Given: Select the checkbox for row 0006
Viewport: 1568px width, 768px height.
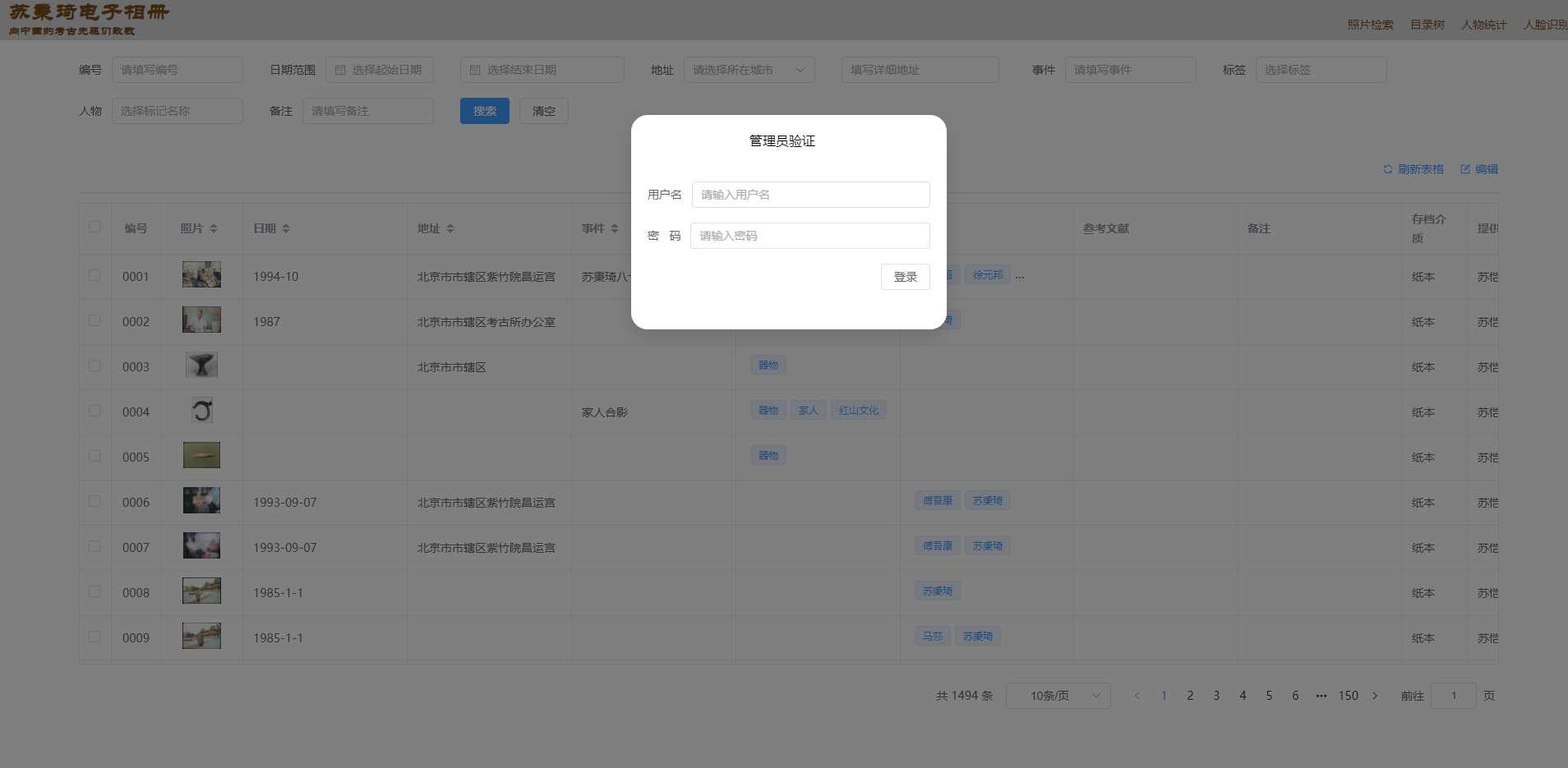Looking at the screenshot, I should tap(95, 501).
